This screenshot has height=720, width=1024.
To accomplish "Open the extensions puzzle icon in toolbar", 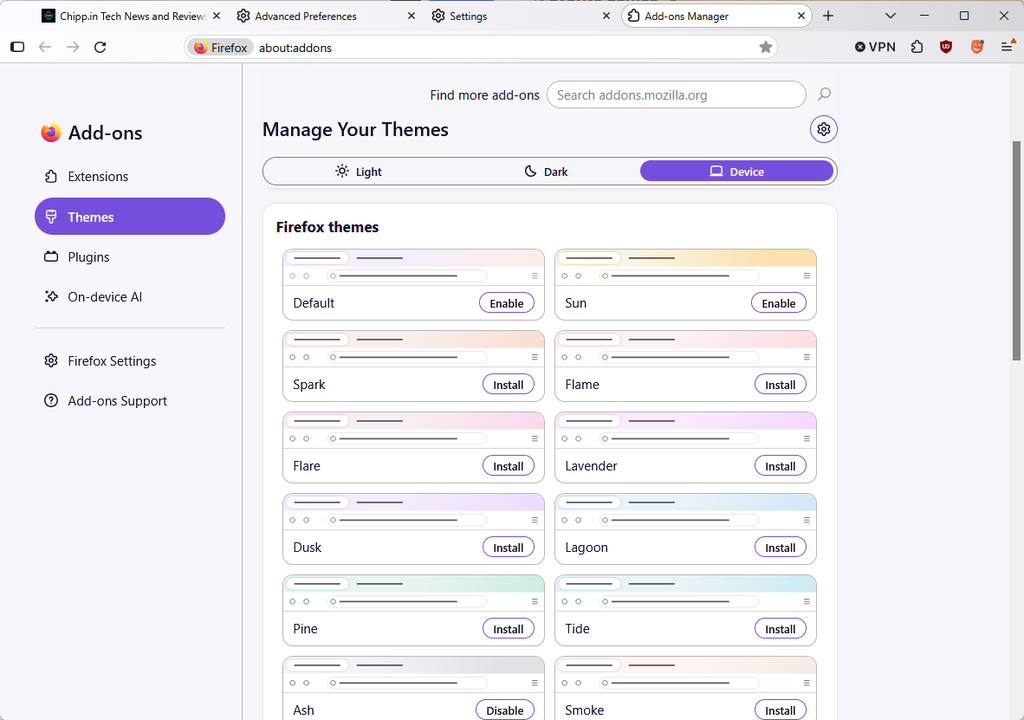I will (x=917, y=47).
